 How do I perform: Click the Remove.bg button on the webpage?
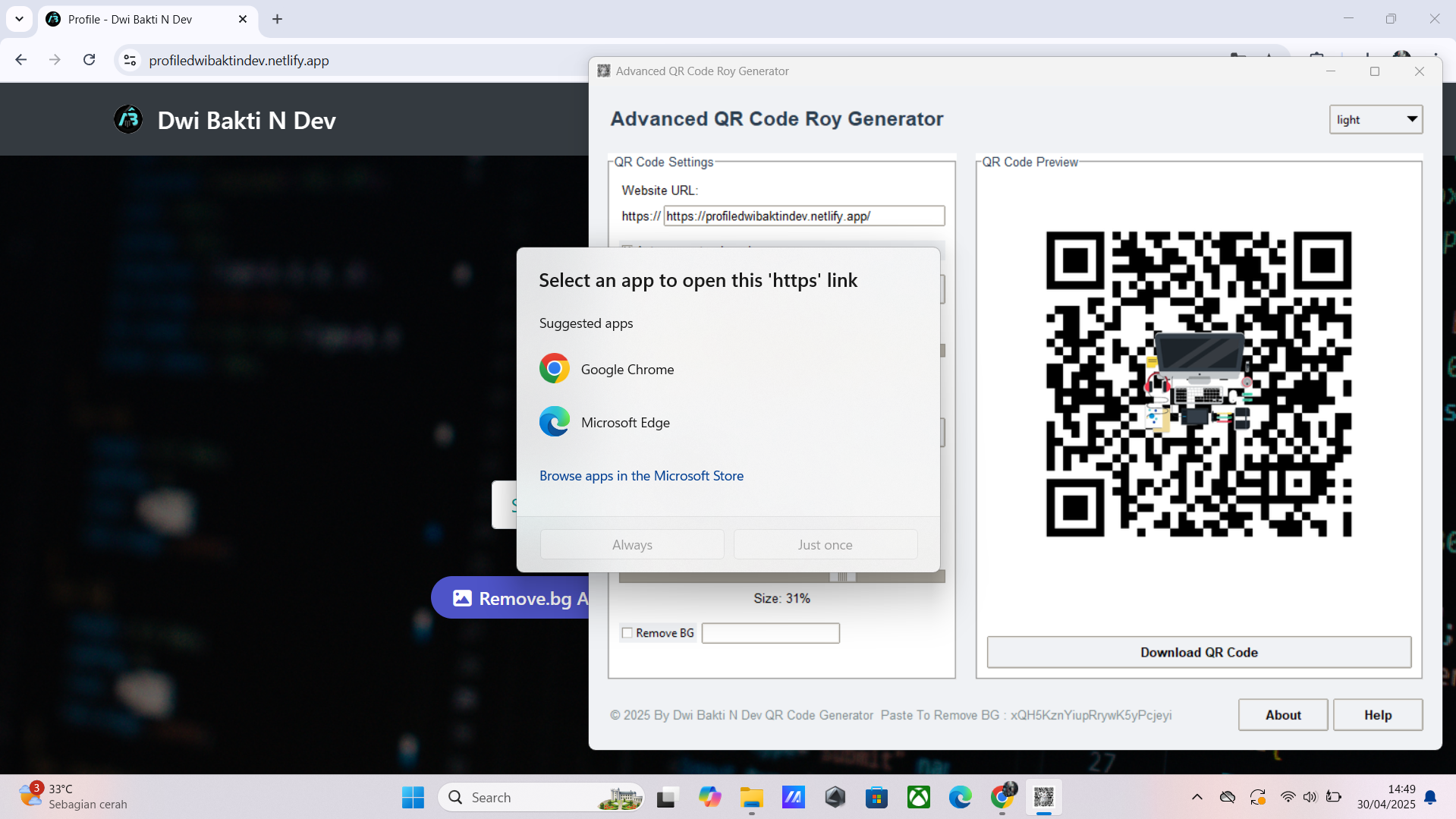click(511, 598)
